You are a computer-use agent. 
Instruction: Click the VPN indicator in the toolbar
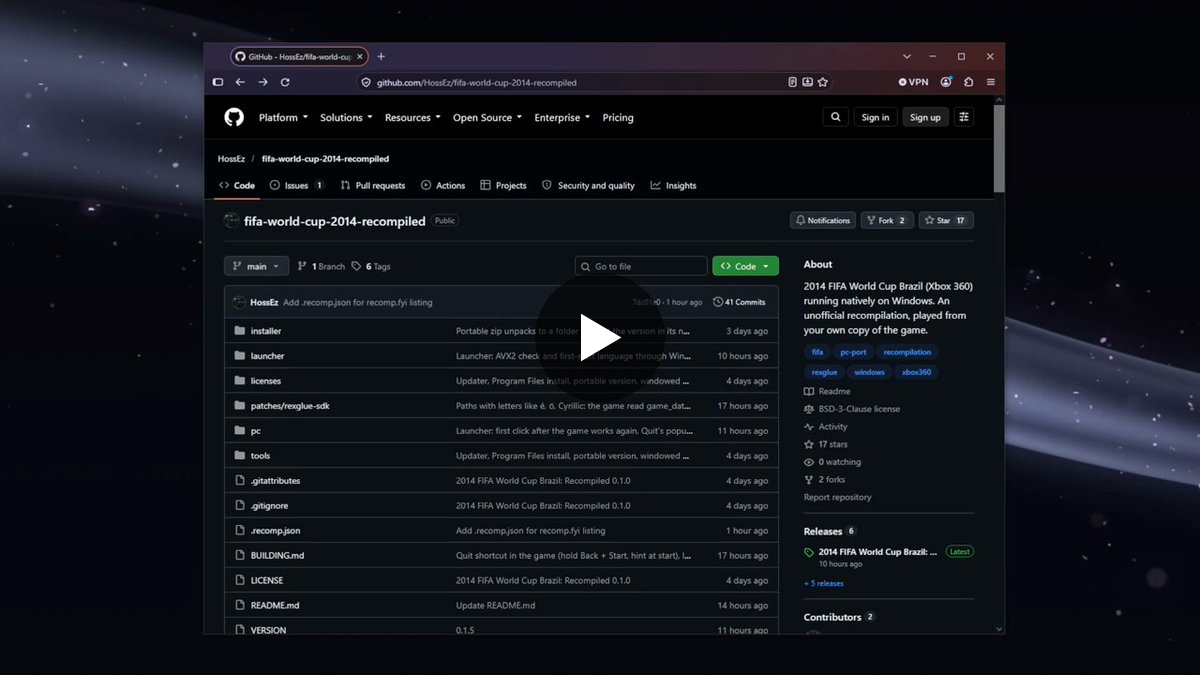(913, 82)
